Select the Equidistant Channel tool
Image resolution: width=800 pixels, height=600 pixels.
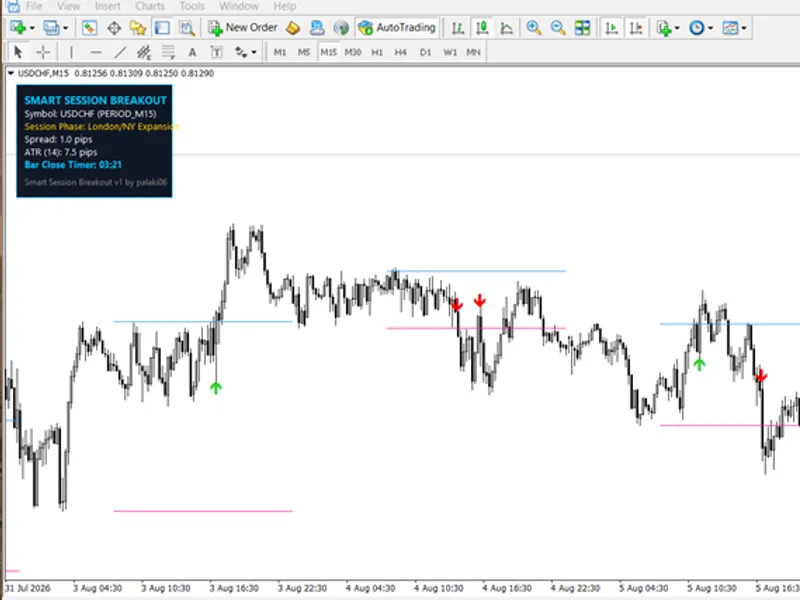pos(144,52)
